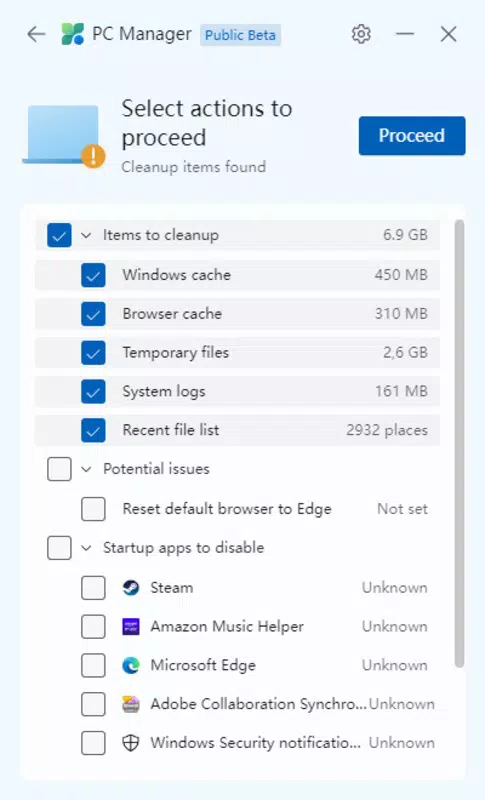The width and height of the screenshot is (485, 800).
Task: Click the Amazon Music Helper label
Action: (227, 627)
